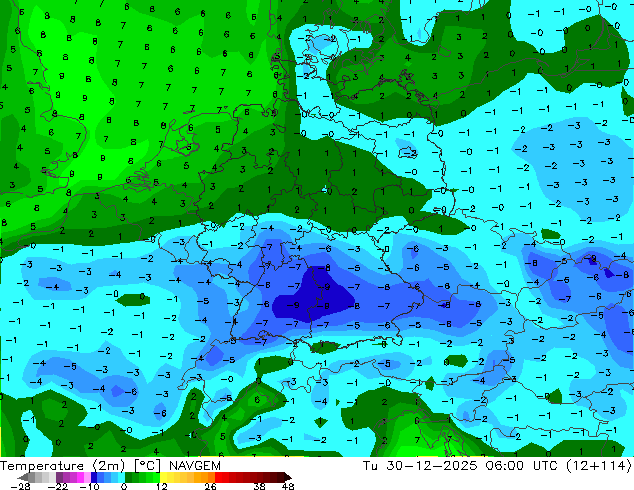
Task: Click the dark green legend swatch at 0
Action: coord(129,477)
